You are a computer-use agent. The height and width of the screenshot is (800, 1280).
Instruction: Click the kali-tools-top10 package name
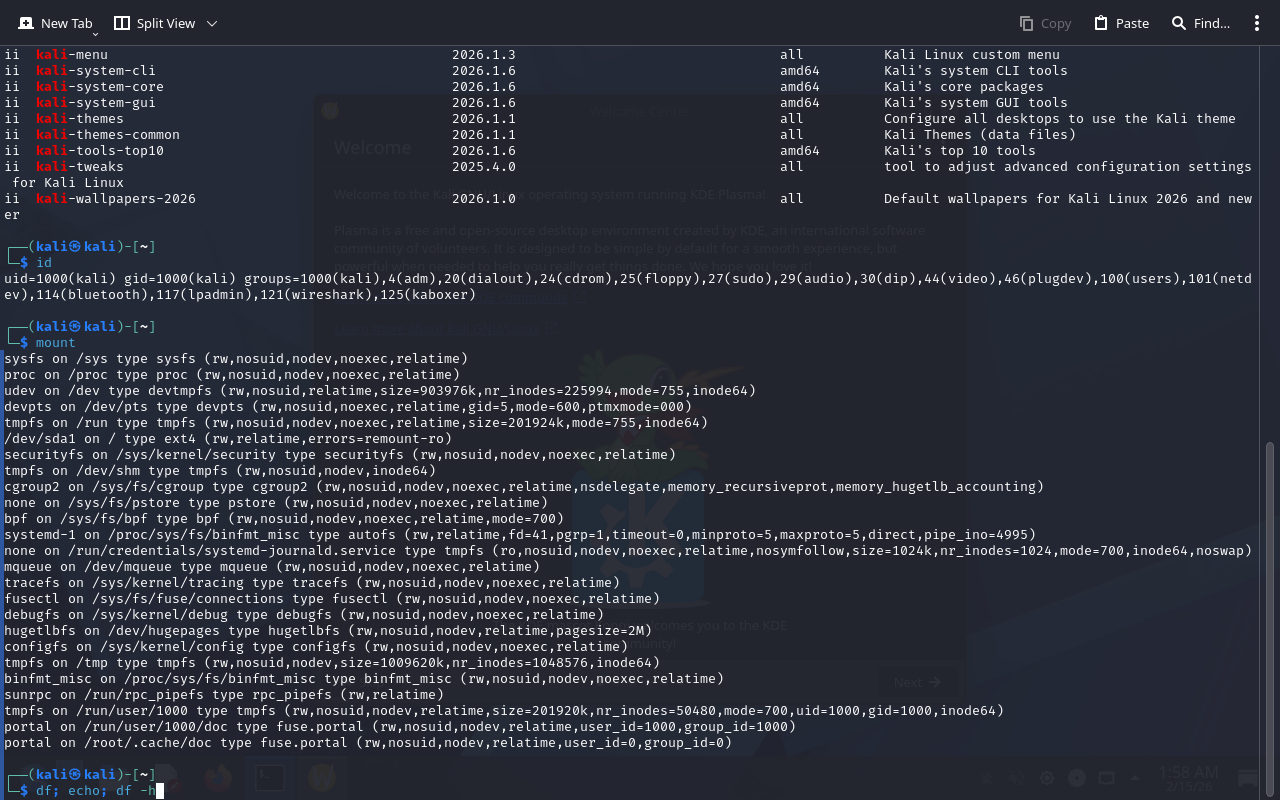pos(100,151)
